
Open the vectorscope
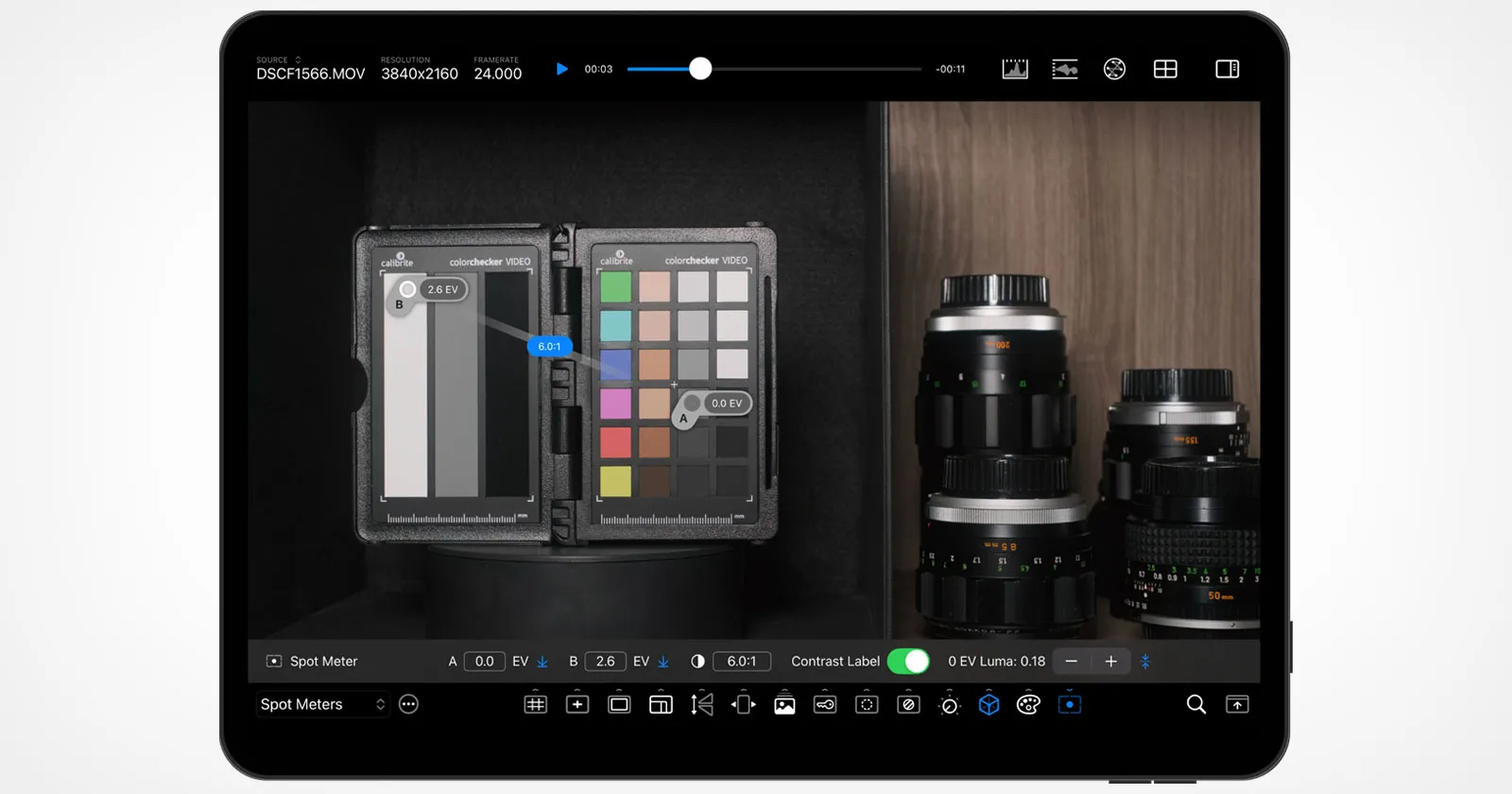1115,69
